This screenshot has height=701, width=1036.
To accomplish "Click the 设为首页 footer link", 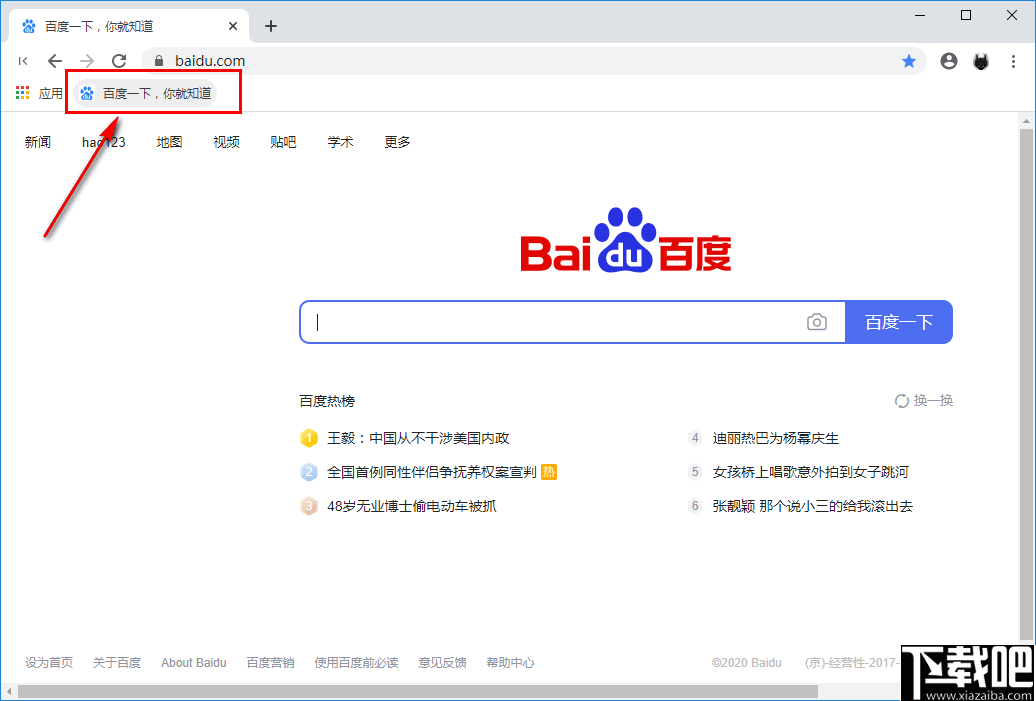I will point(49,663).
